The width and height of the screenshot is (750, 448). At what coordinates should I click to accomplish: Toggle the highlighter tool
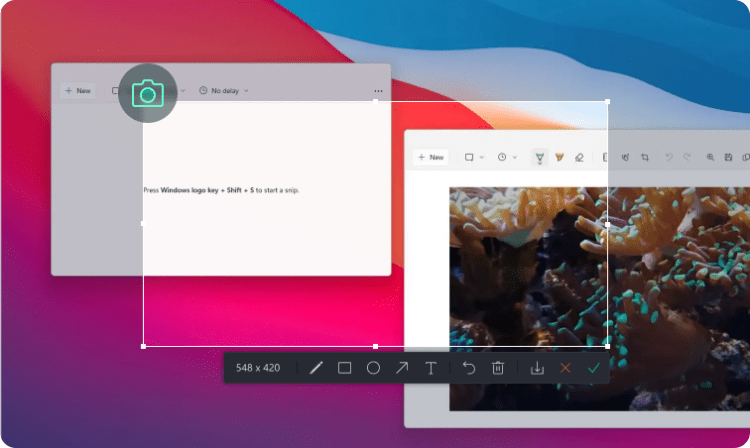coord(560,157)
